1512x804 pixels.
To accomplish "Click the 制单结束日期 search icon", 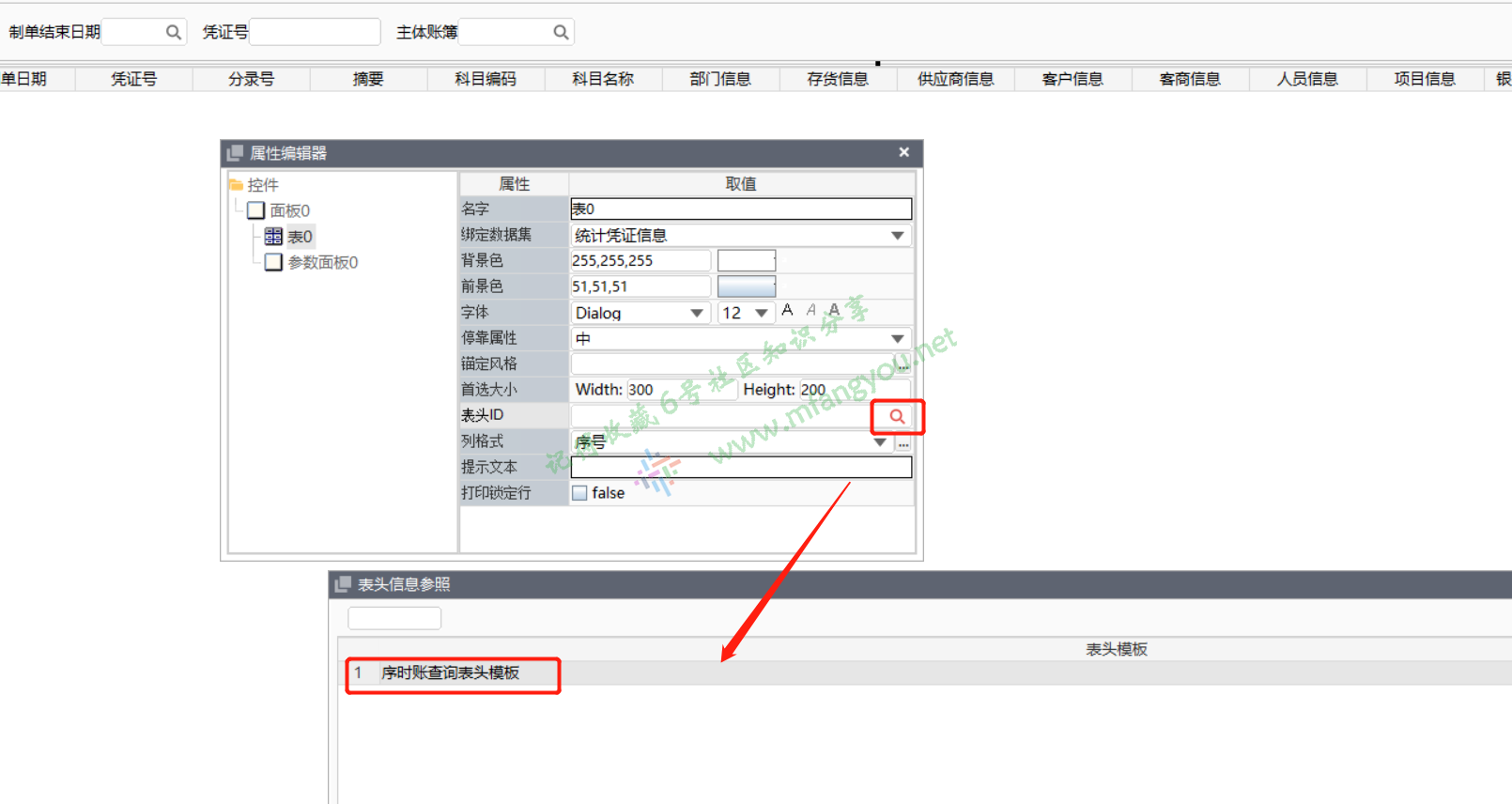I will [173, 32].
